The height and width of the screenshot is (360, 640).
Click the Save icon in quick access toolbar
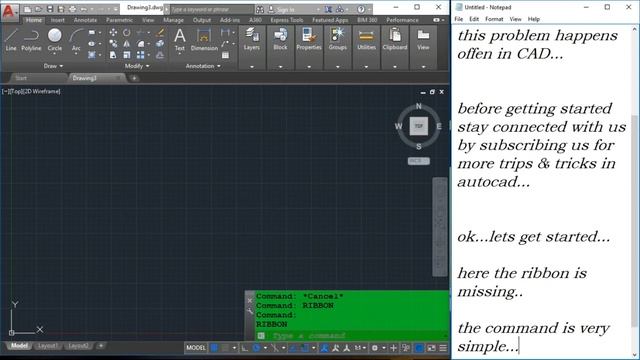pyautogui.click(x=50, y=9)
